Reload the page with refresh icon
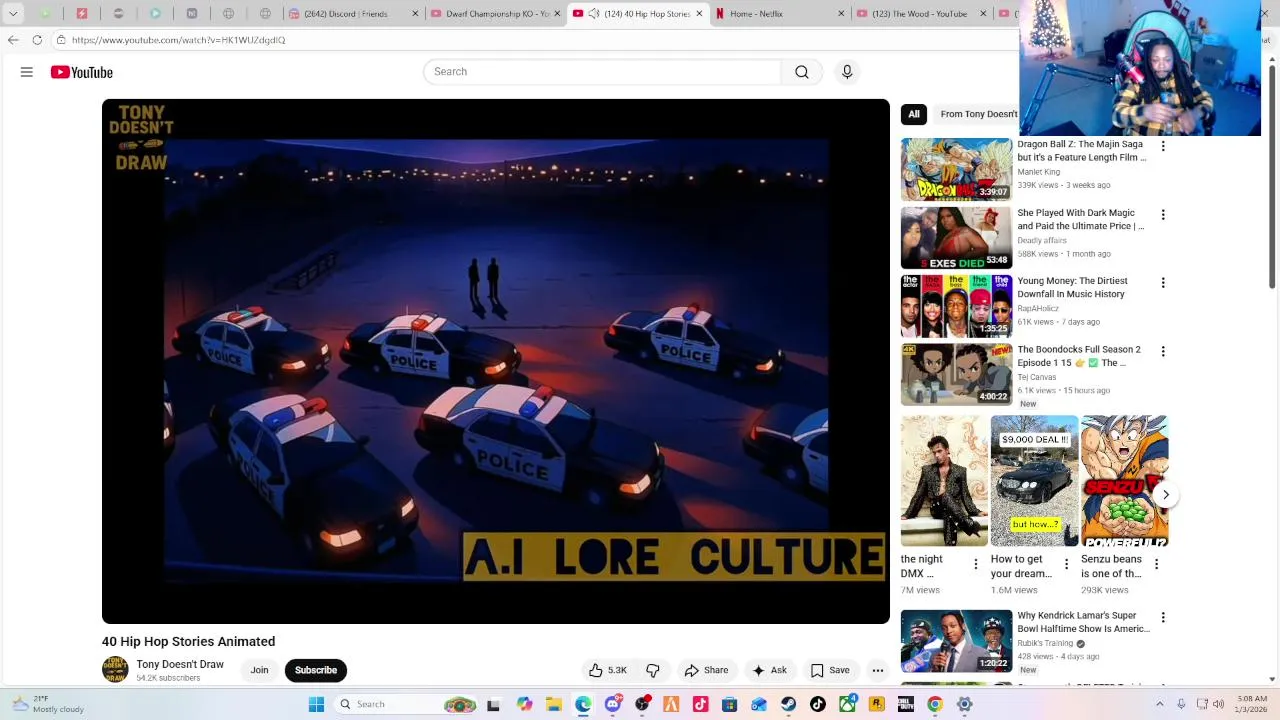This screenshot has width=1280, height=720. point(37,40)
